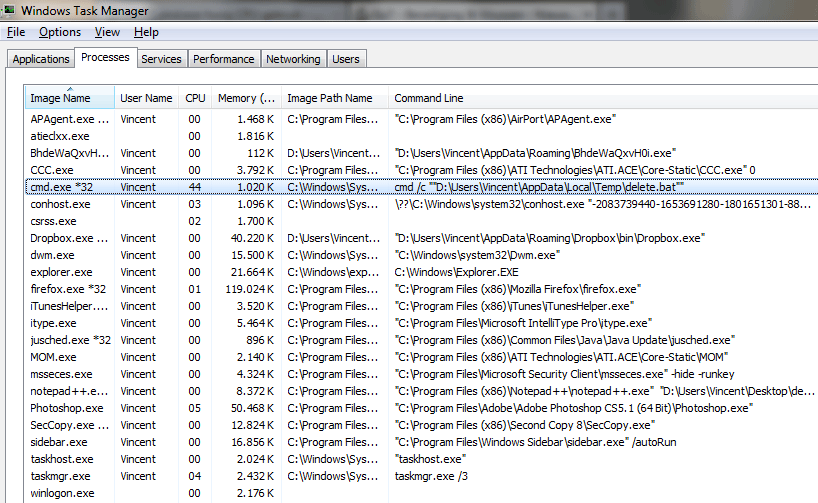Select the atieclxx.exe process
Image resolution: width=818 pixels, height=503 pixels.
(x=422, y=136)
